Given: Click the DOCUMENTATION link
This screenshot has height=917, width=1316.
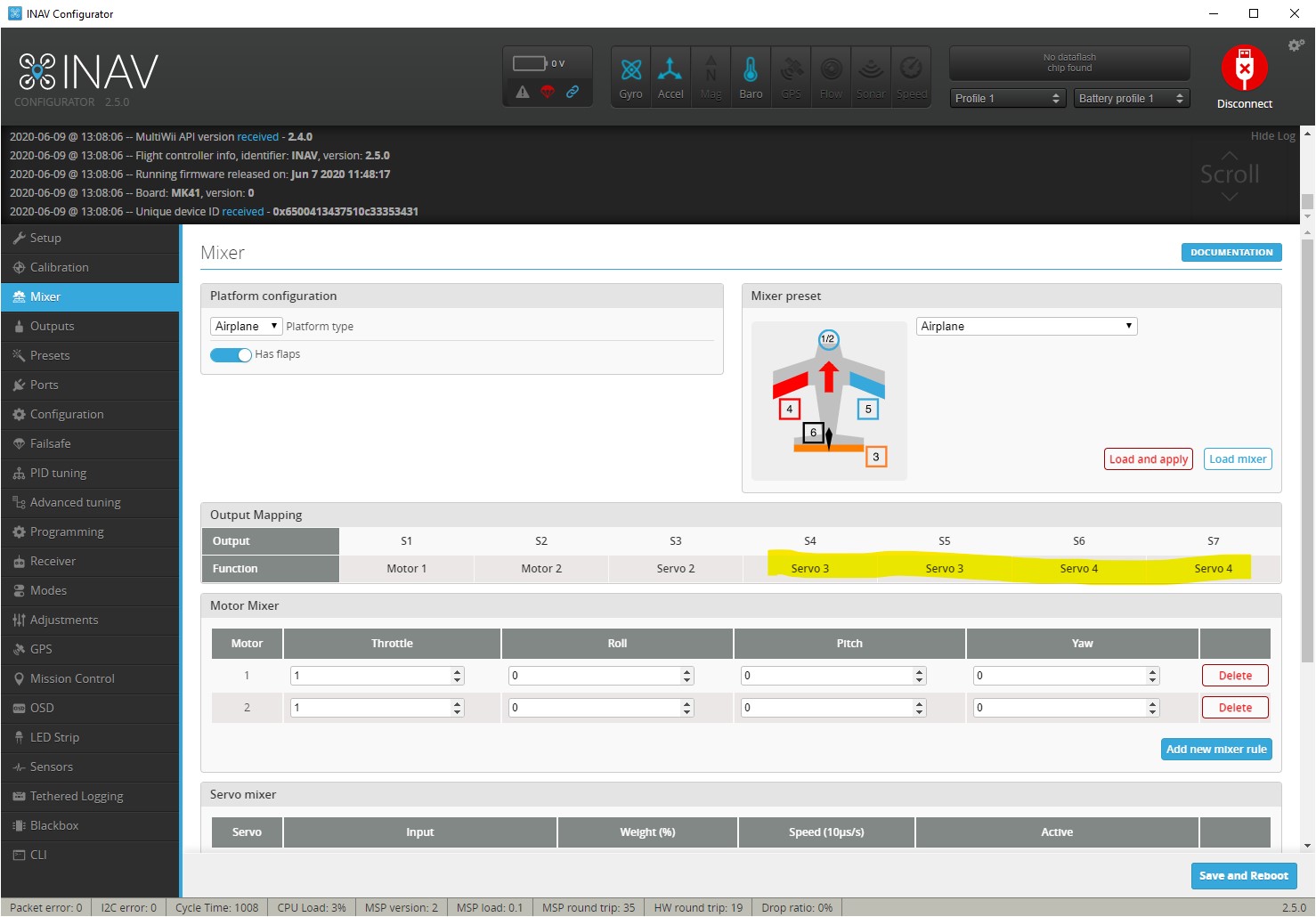Looking at the screenshot, I should [1231, 252].
